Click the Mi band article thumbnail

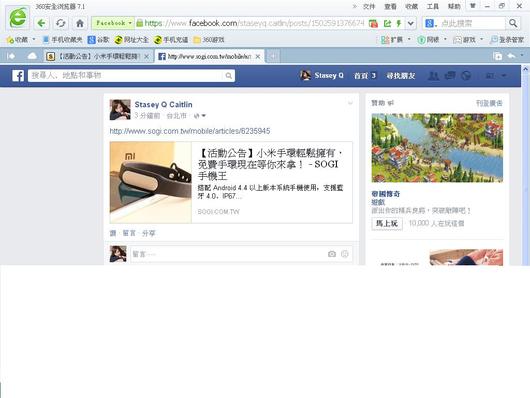point(151,182)
